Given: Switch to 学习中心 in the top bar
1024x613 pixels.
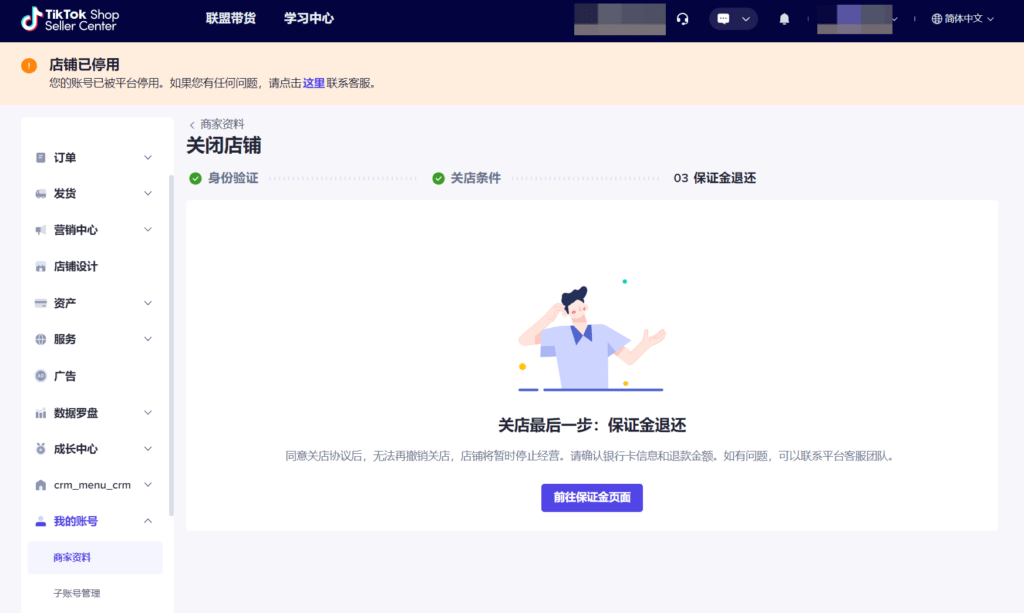Looking at the screenshot, I should tap(308, 18).
